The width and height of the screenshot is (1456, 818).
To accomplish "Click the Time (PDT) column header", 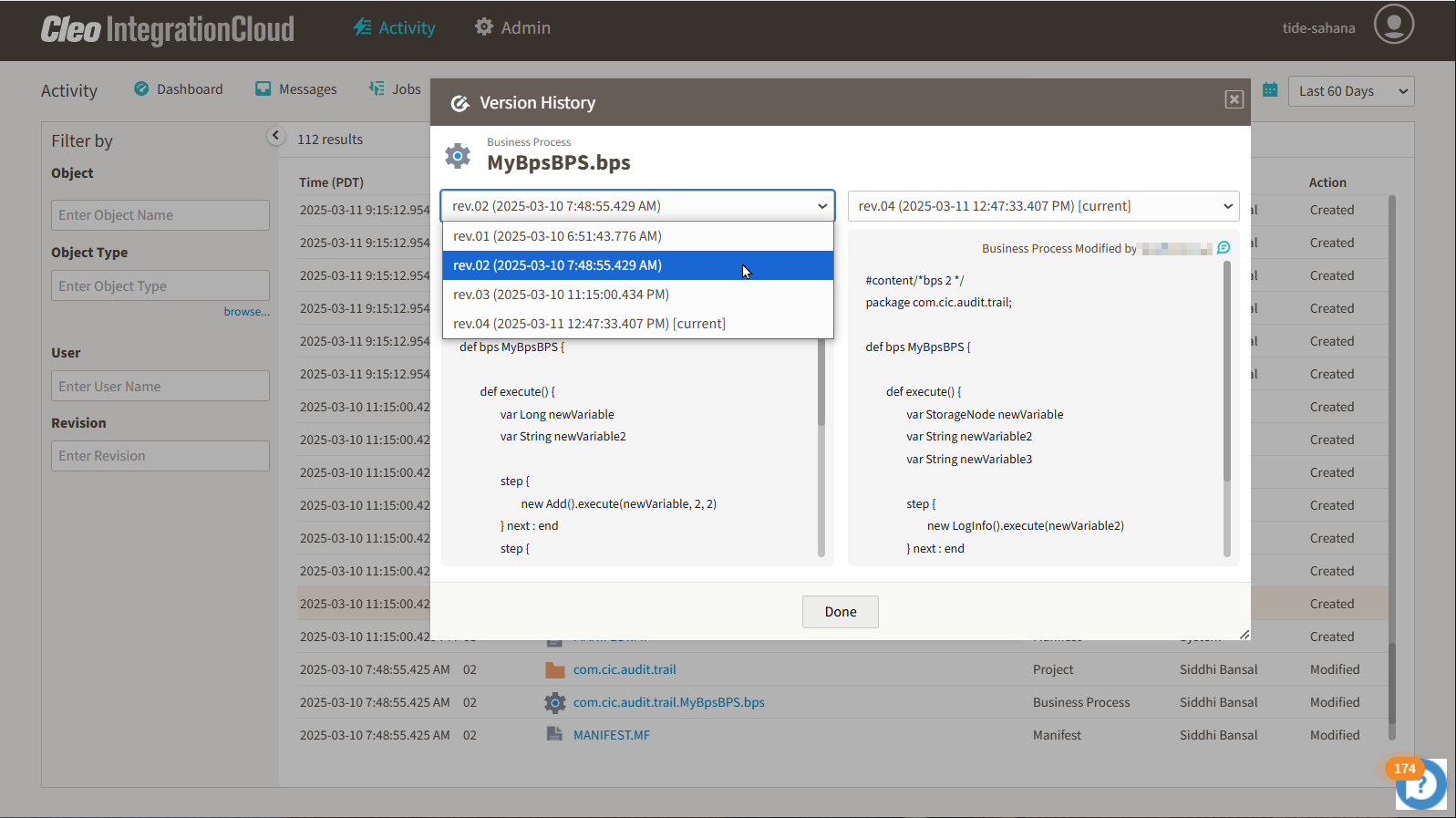I will pyautogui.click(x=331, y=182).
